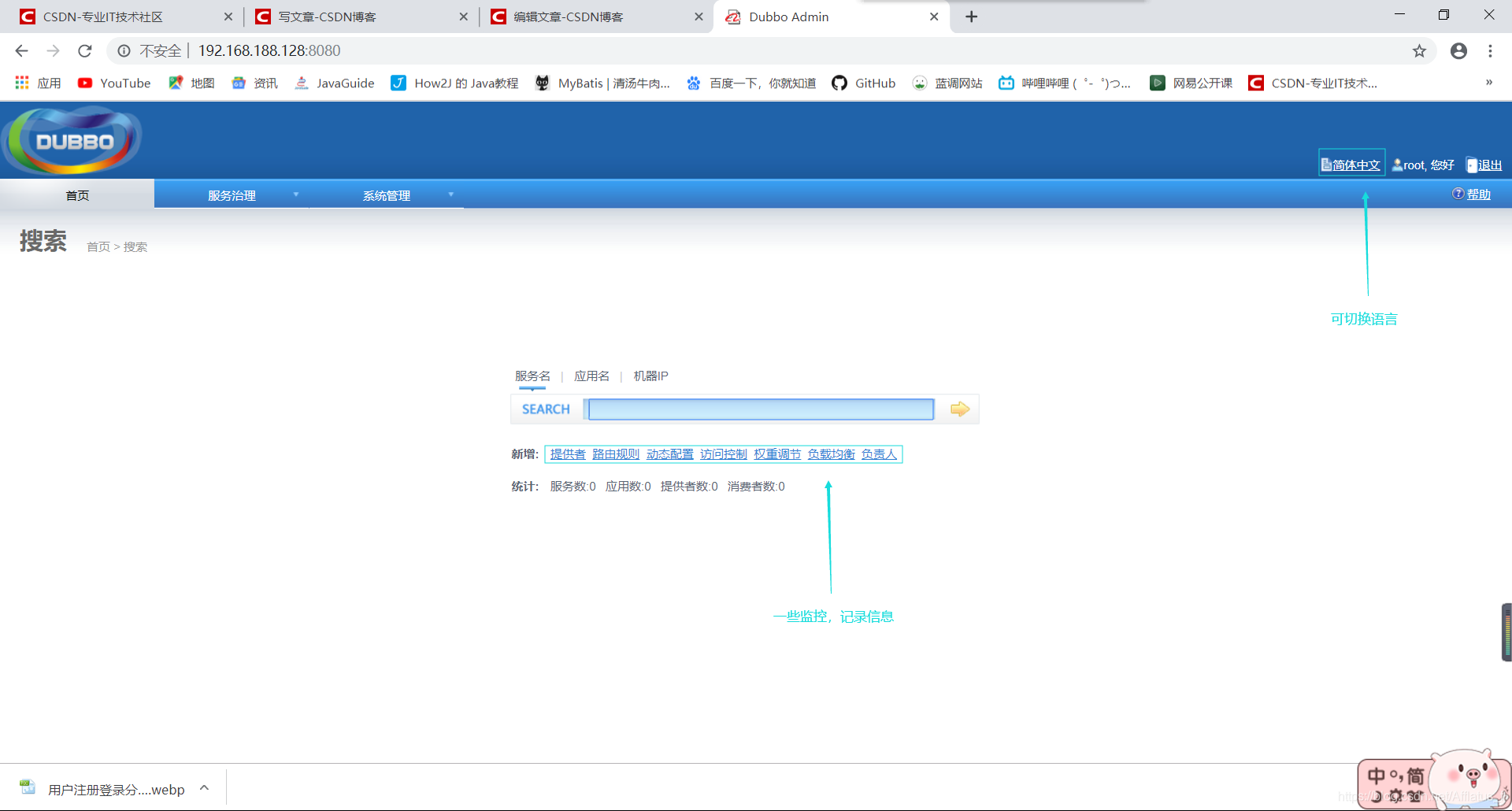Click the 访问控制 add link

click(x=724, y=454)
